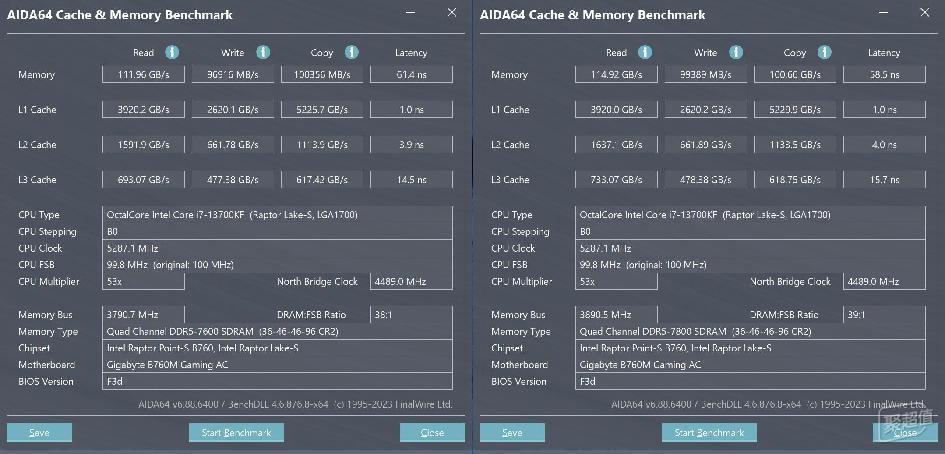Click Save in the left window
945x454 pixels.
pyautogui.click(x=39, y=432)
